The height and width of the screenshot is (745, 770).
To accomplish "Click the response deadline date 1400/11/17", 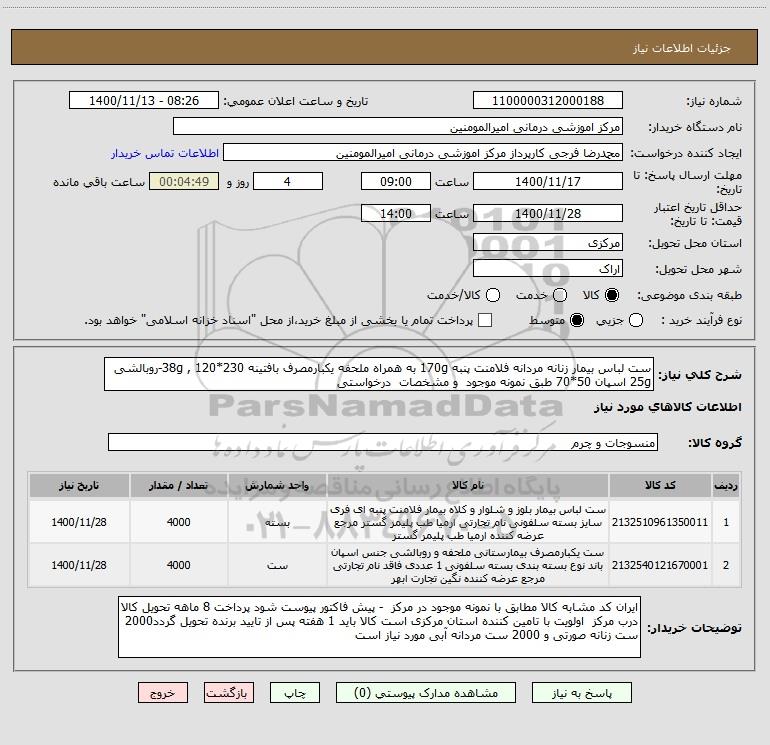I will tap(548, 182).
